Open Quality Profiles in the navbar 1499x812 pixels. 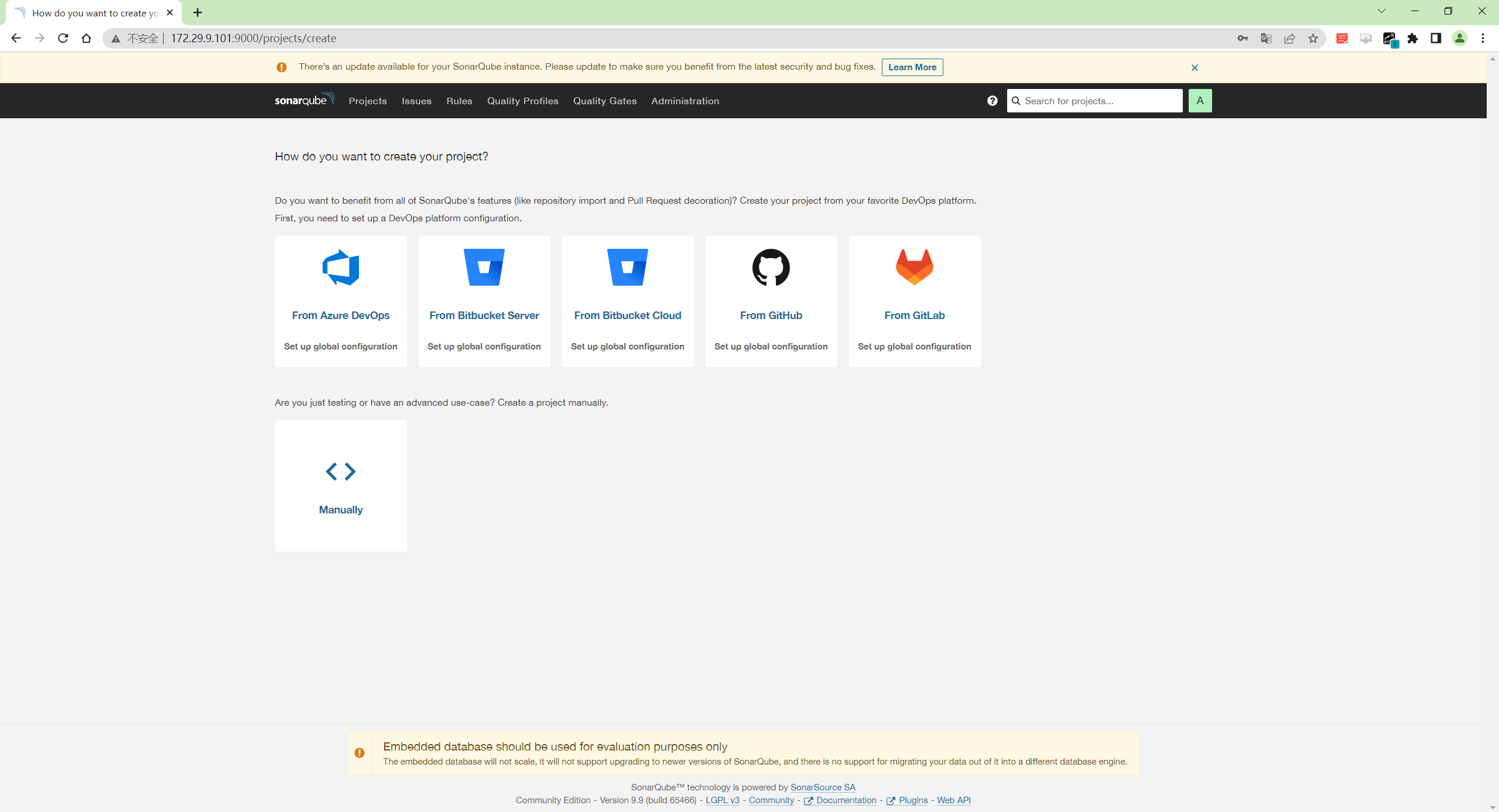tap(522, 101)
